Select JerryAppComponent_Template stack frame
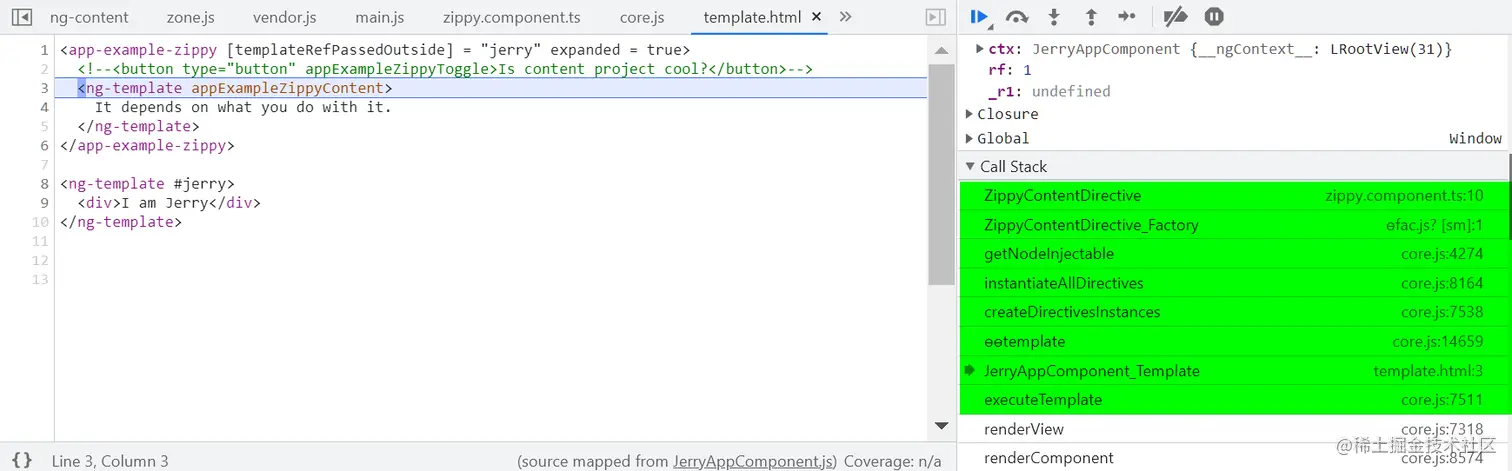The image size is (1512, 471). coord(1234,370)
